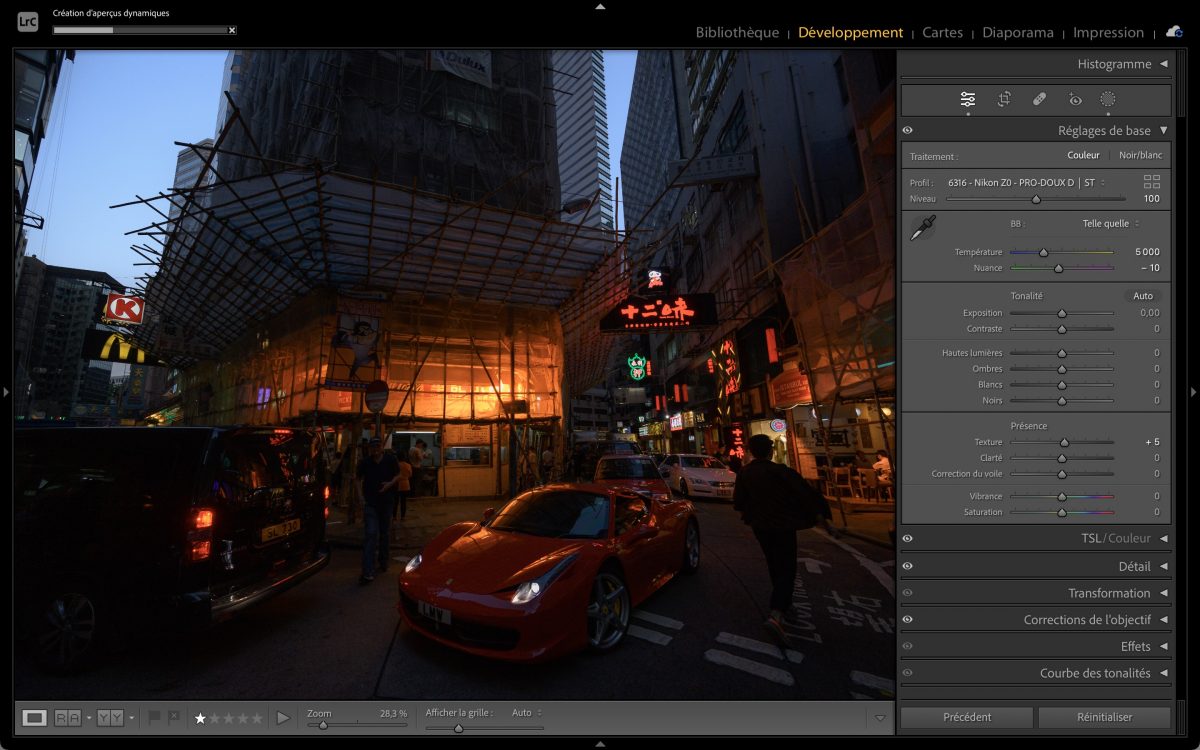Select the Red eye correction tool
Viewport: 1200px width, 750px height.
click(1075, 99)
